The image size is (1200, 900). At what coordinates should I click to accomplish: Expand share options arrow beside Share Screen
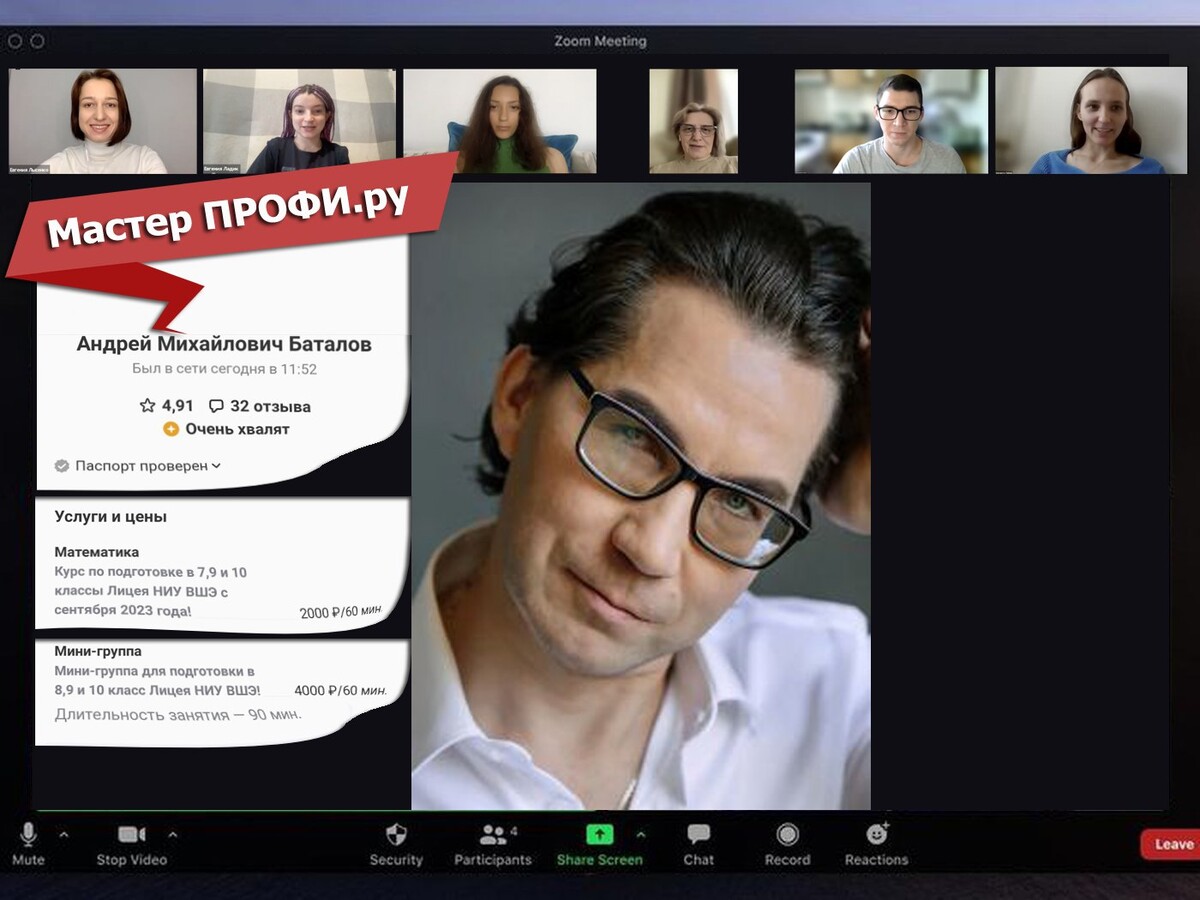coord(641,834)
